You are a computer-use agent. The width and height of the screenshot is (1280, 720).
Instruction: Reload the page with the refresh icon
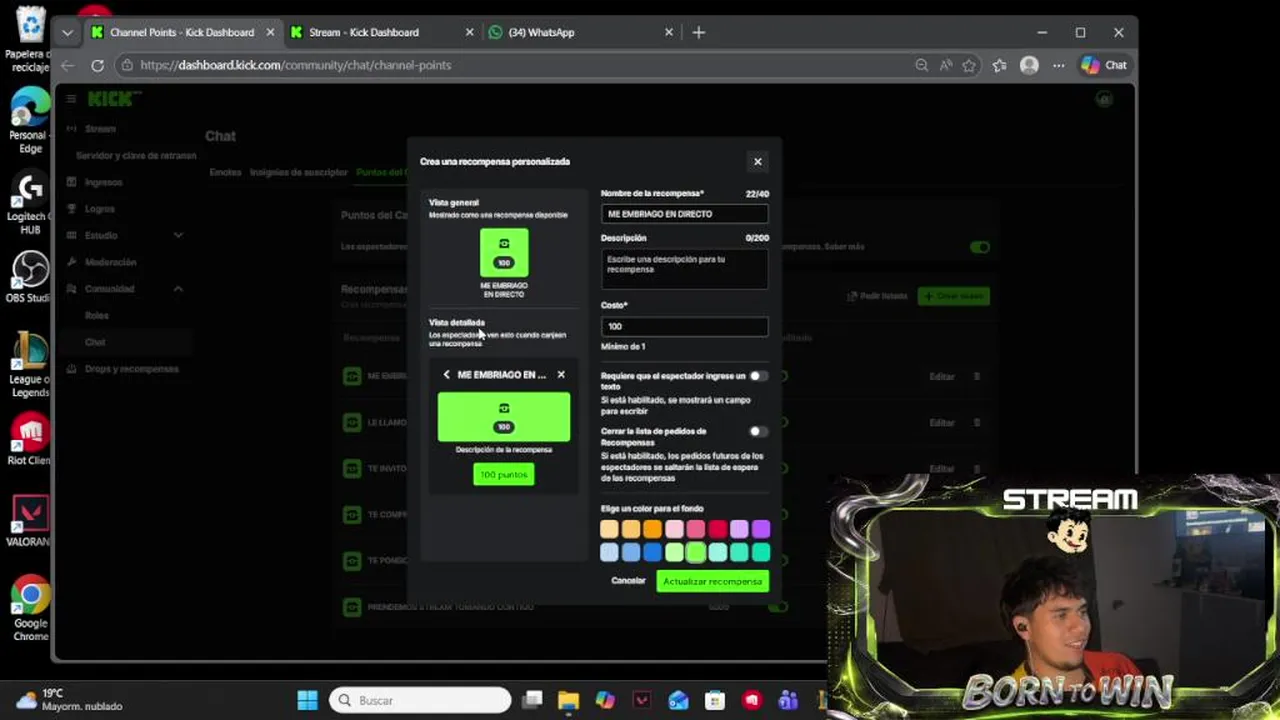tap(97, 65)
